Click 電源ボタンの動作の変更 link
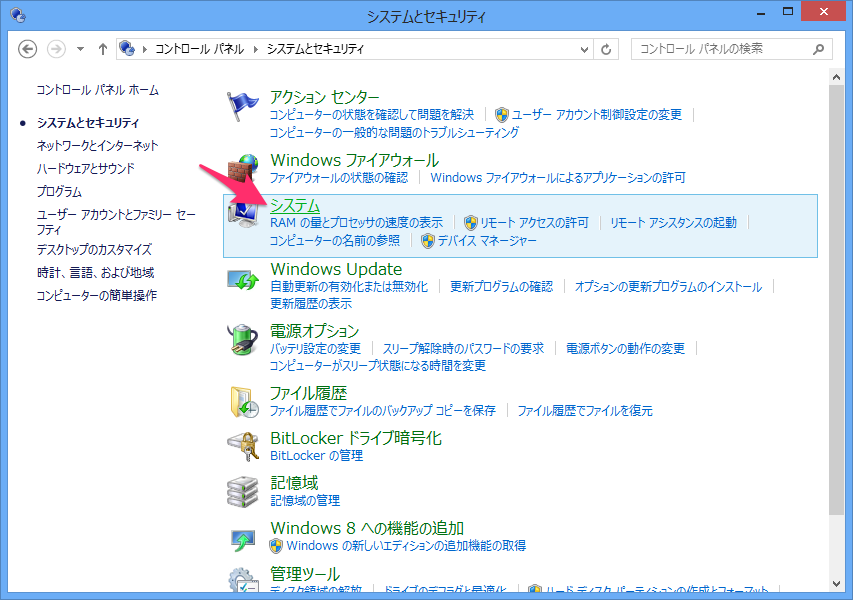Viewport: 853px width, 600px height. [626, 348]
